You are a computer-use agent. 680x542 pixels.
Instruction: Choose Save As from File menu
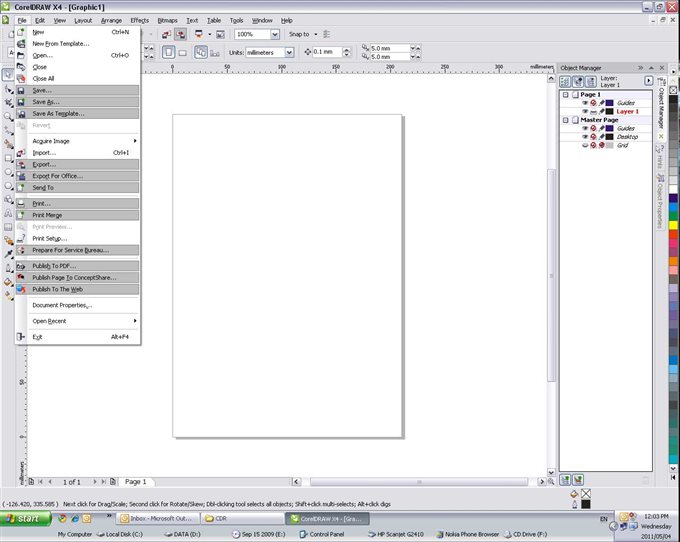pyautogui.click(x=78, y=102)
